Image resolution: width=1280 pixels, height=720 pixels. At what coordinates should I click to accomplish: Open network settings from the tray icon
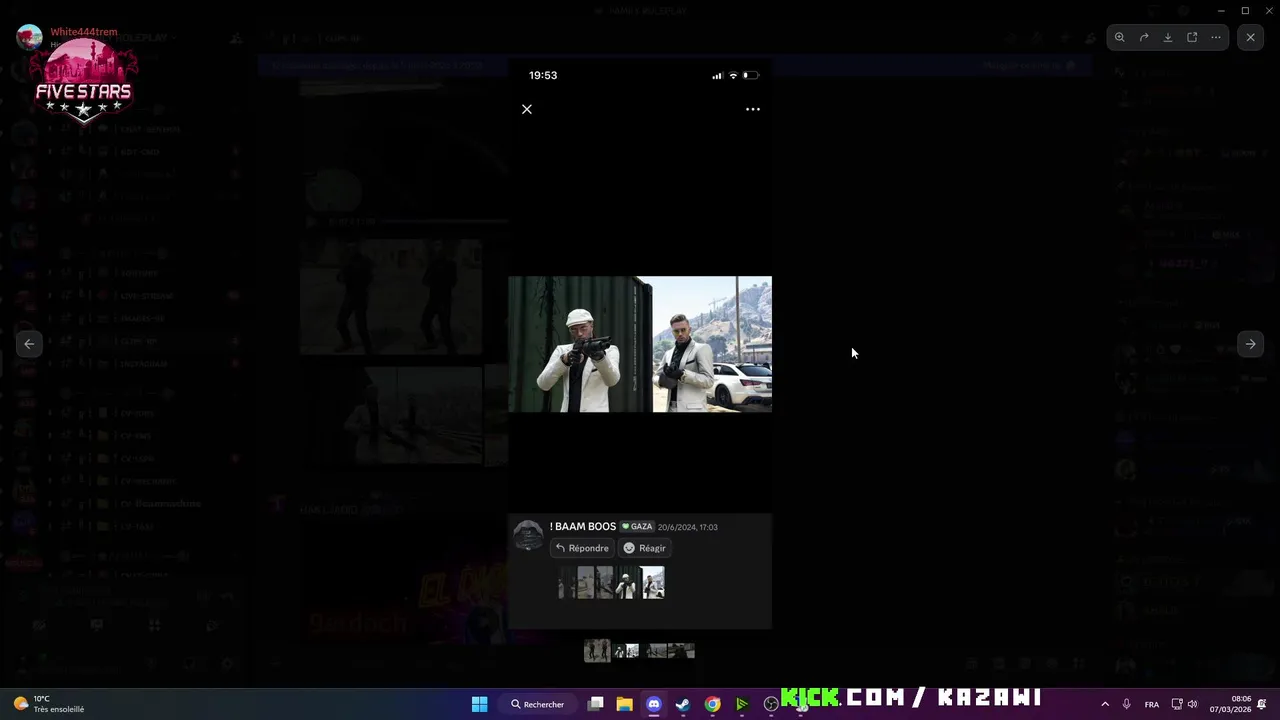pyautogui.click(x=1177, y=704)
